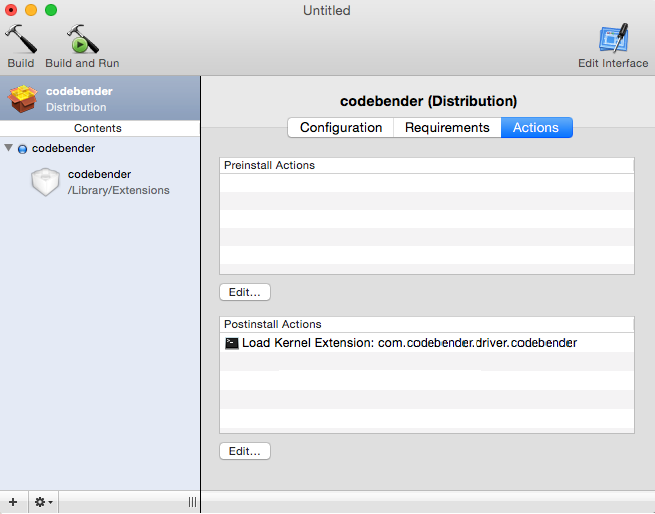Click the Edit Interface label
The height and width of the screenshot is (514, 655).
pos(613,63)
